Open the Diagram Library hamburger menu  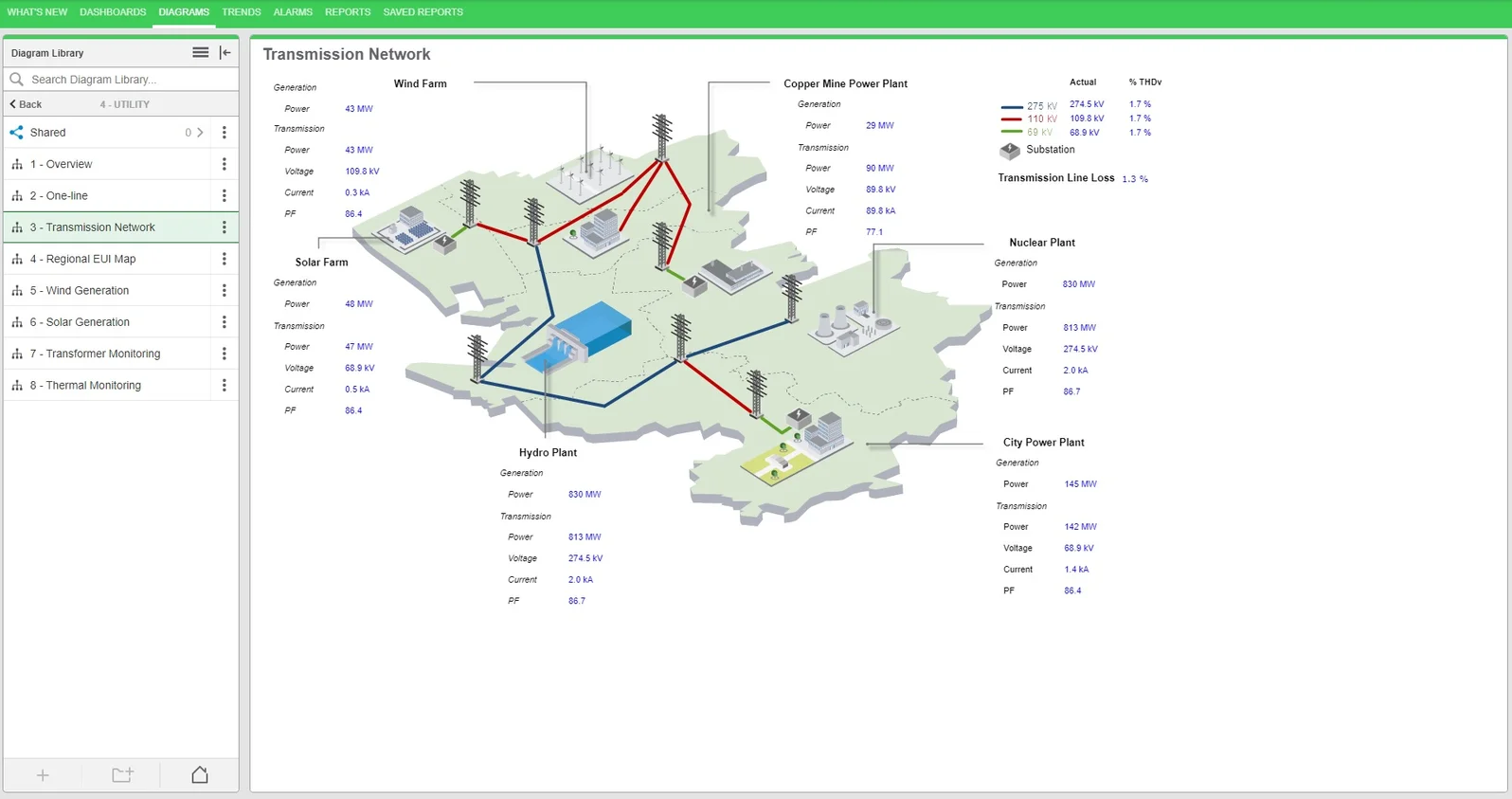tap(200, 53)
